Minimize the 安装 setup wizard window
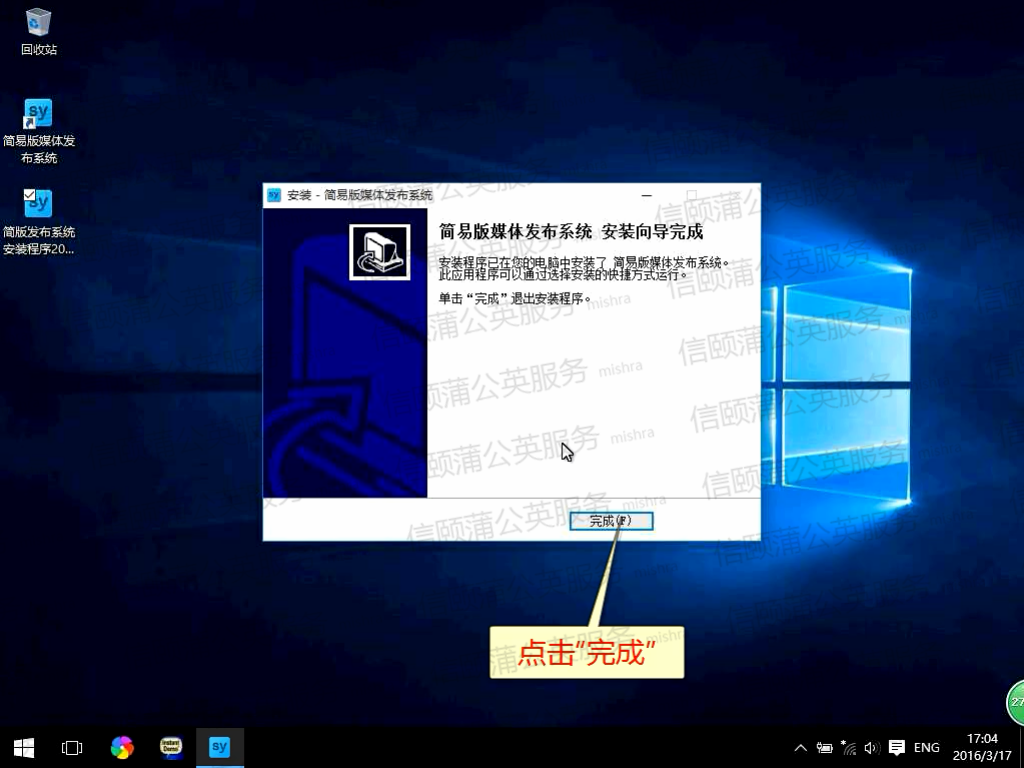This screenshot has width=1024, height=768. click(x=647, y=195)
